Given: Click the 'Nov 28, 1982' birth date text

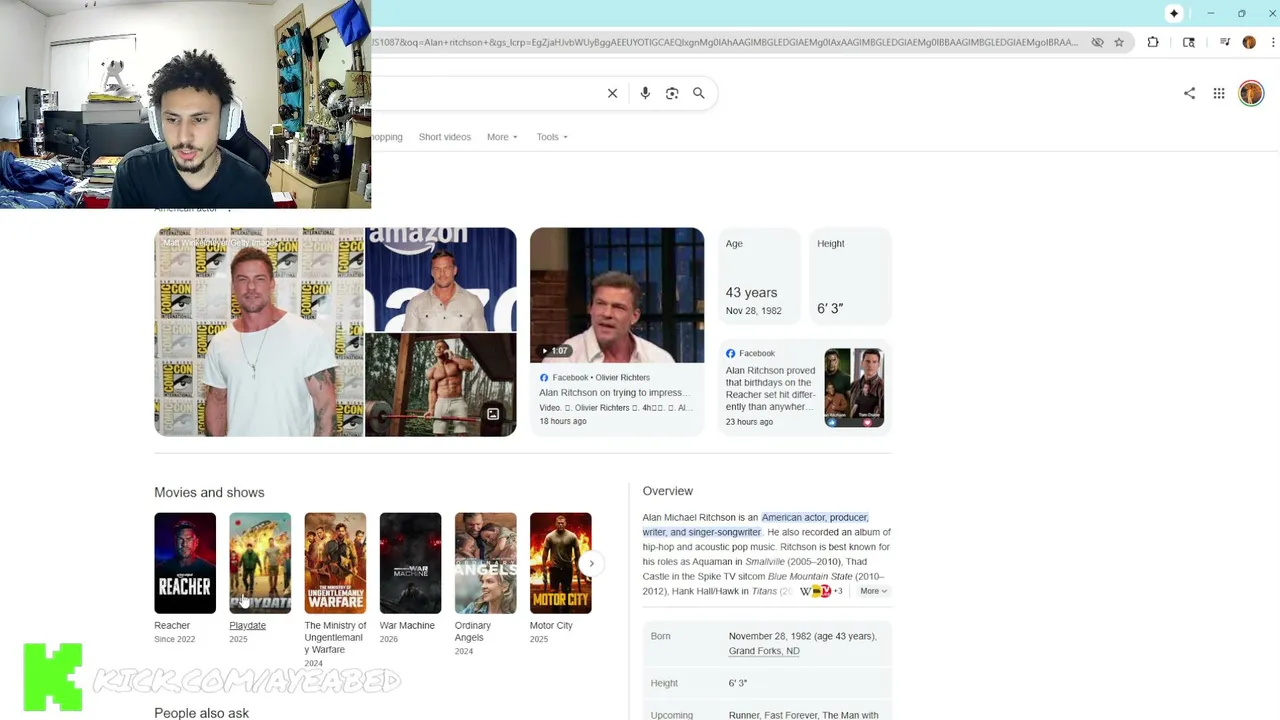Looking at the screenshot, I should (754, 311).
